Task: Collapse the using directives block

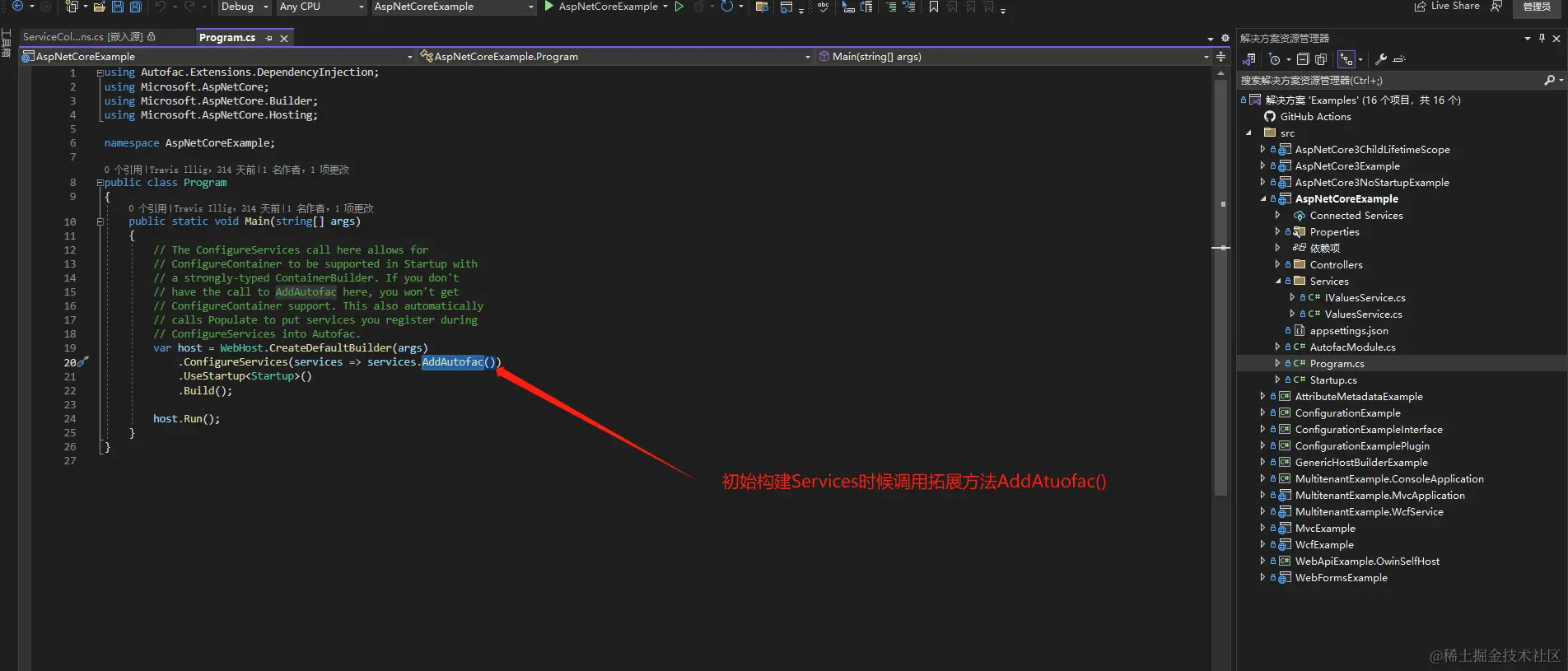Action: tap(100, 73)
